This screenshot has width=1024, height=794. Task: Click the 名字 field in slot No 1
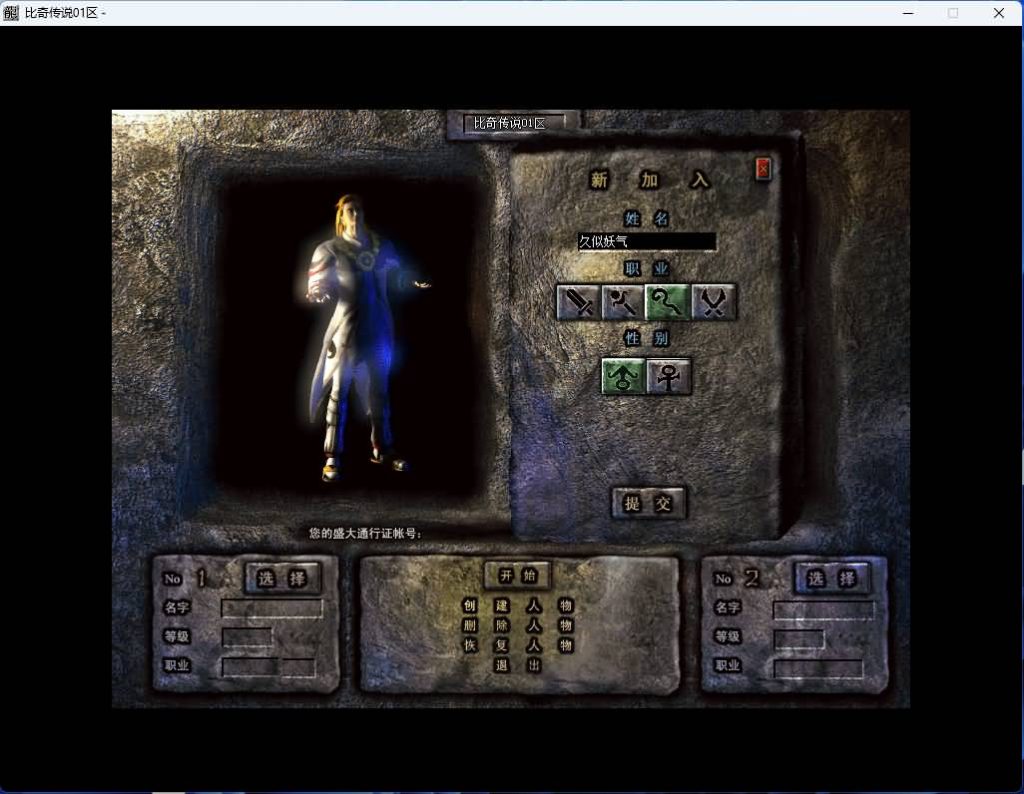pos(272,609)
